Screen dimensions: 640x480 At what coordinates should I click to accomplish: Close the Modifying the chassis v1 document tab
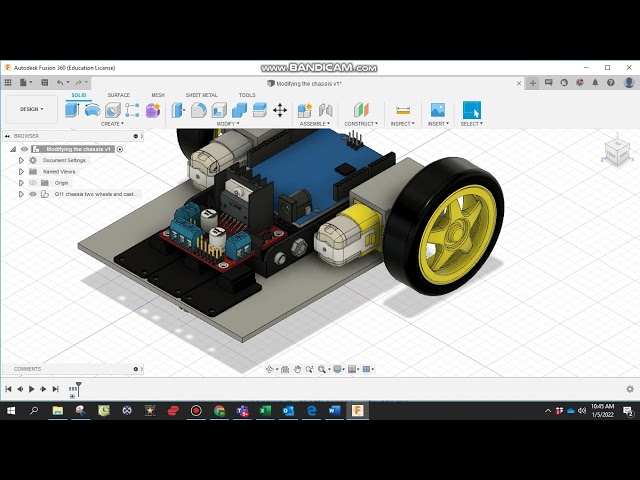coord(519,83)
